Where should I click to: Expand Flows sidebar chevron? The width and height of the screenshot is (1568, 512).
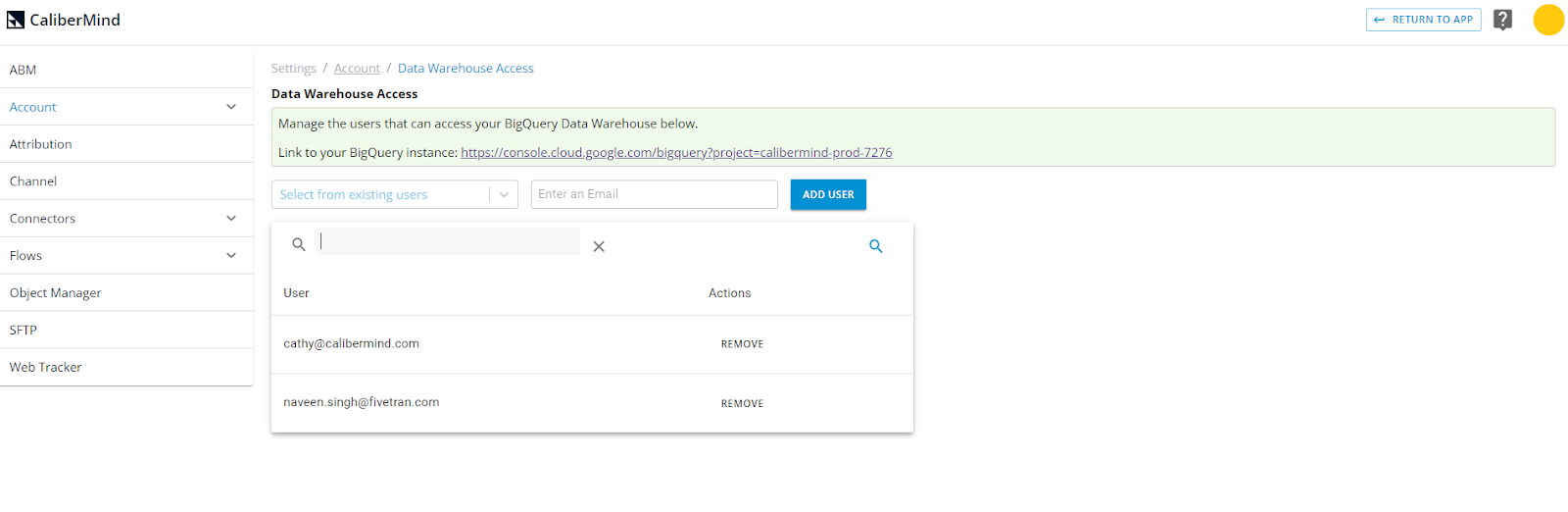(231, 256)
